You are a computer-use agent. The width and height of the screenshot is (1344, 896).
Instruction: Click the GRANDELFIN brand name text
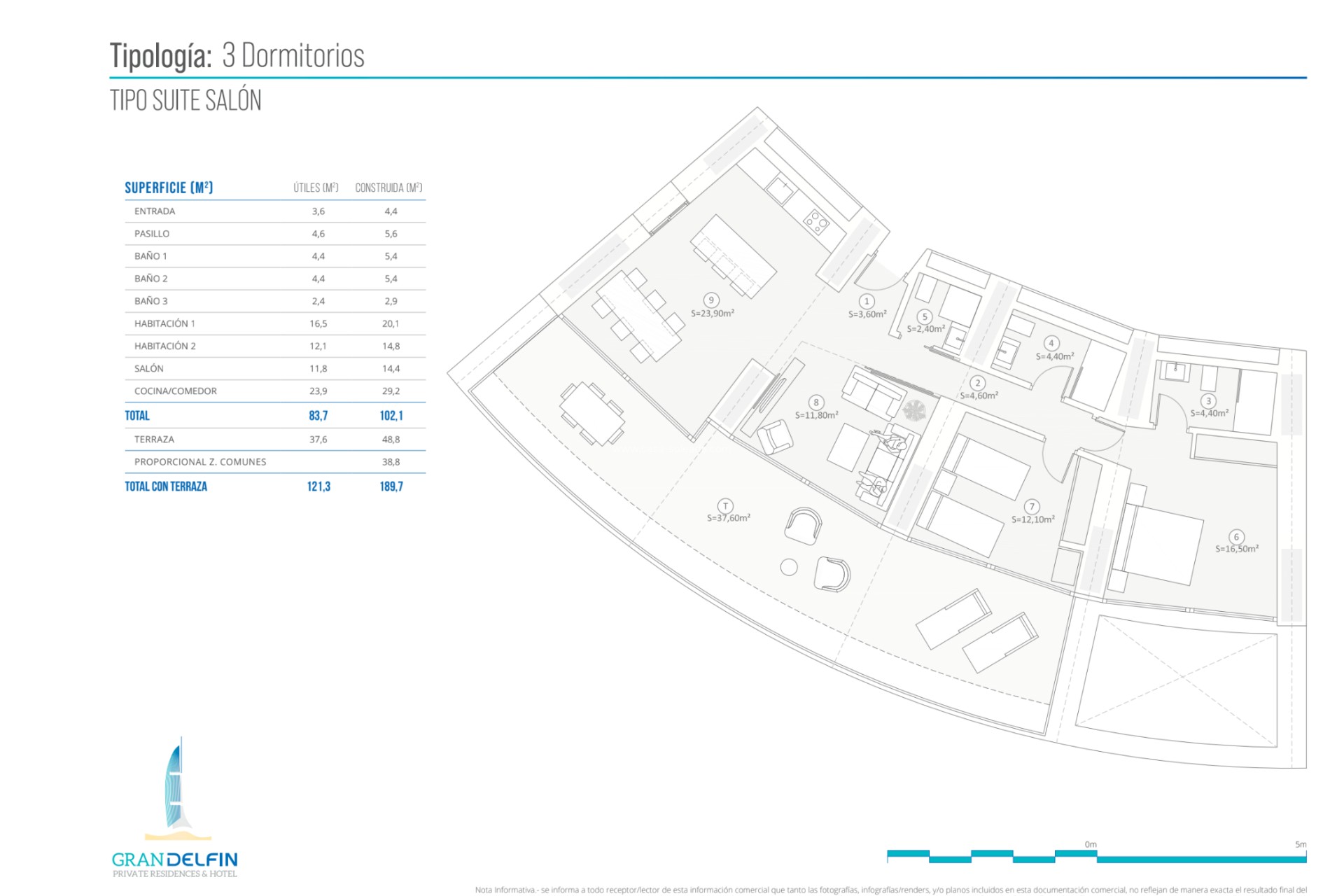click(x=174, y=860)
